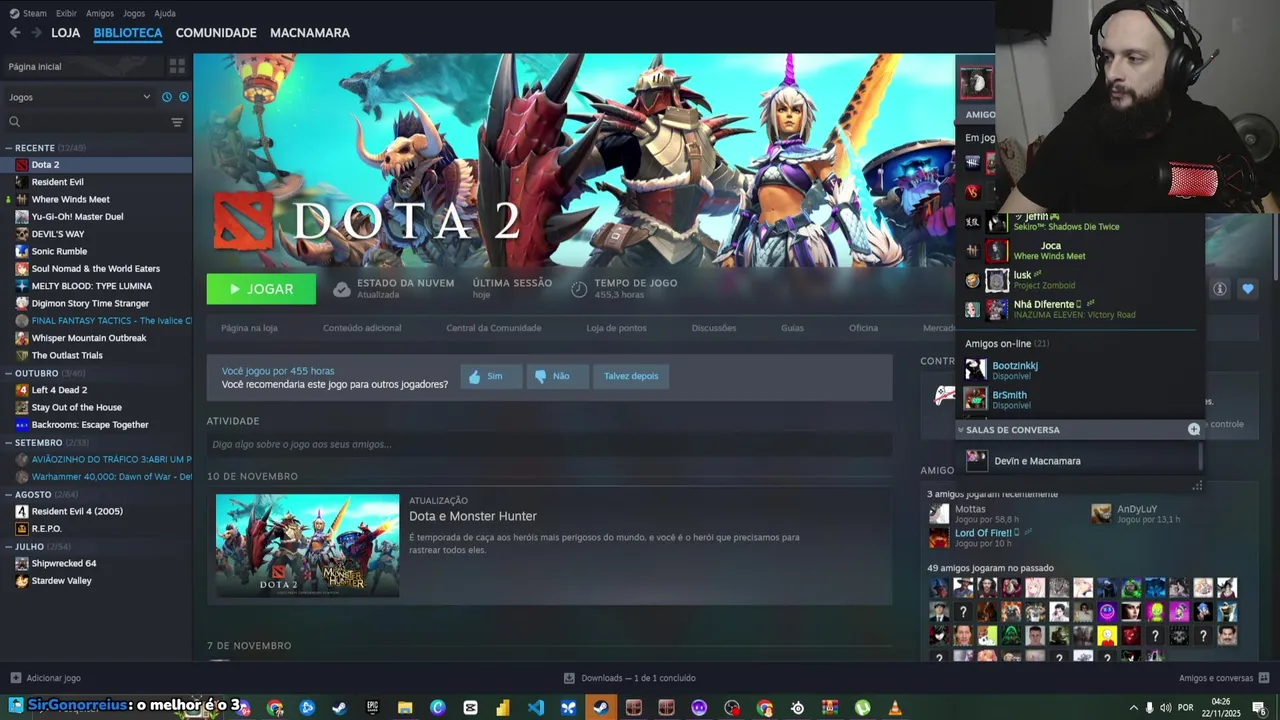Open the Dota Monster Hunter news thumbnail

307,546
